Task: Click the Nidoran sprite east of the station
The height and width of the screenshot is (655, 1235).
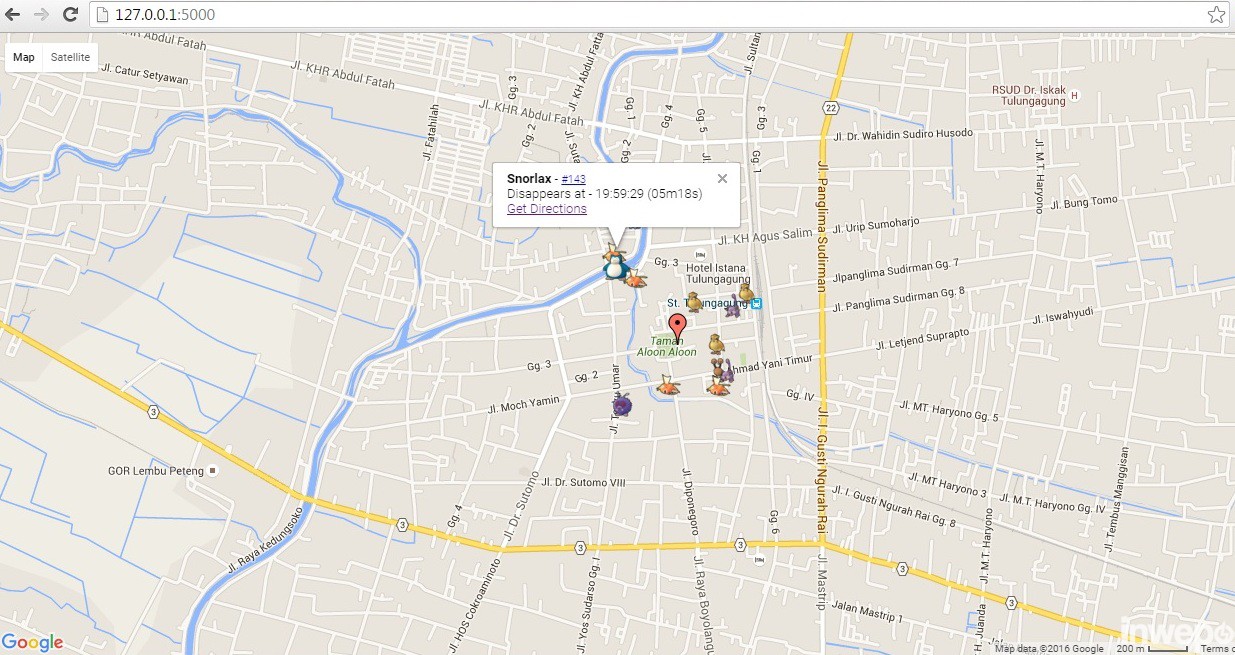Action: tap(731, 311)
